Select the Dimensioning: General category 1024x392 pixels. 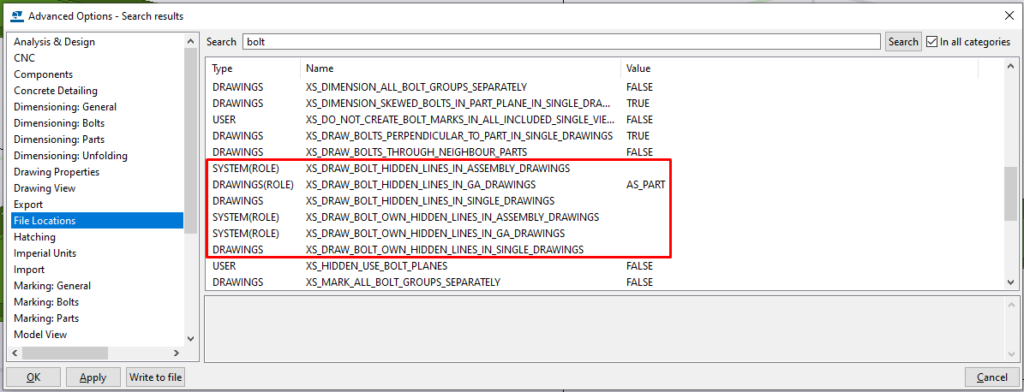point(65,106)
